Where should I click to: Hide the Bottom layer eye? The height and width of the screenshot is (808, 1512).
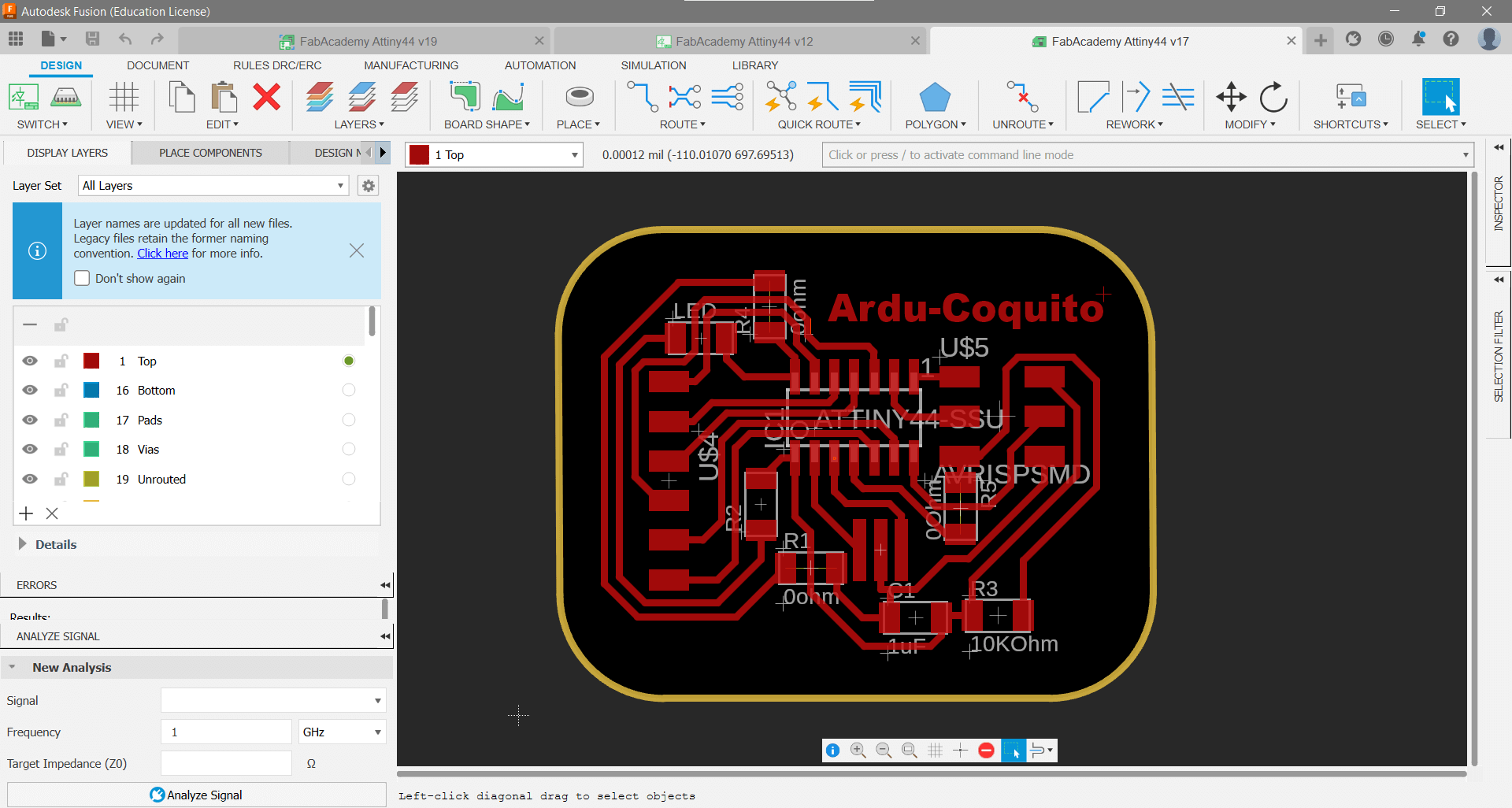coord(30,391)
